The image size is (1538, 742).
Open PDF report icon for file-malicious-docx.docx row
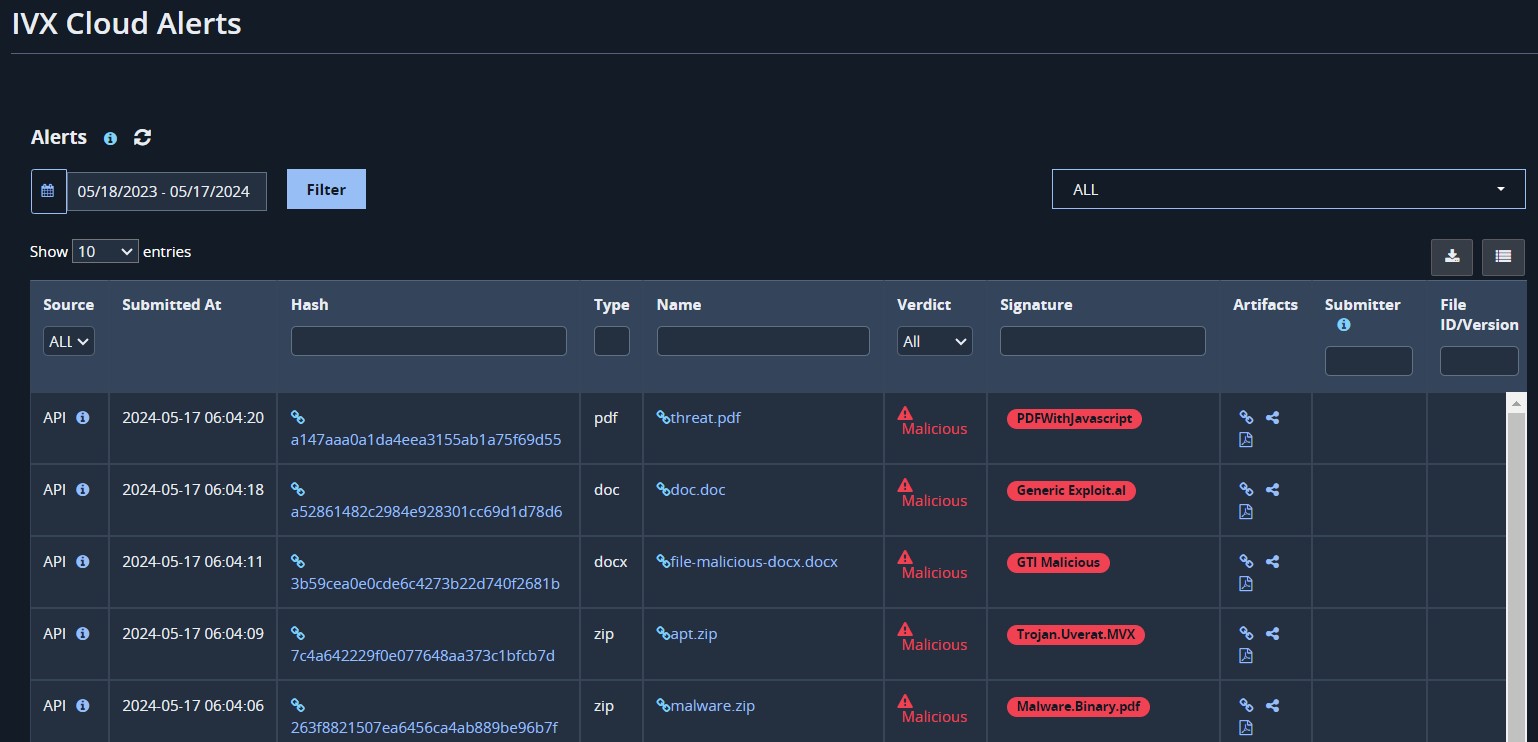(1246, 584)
